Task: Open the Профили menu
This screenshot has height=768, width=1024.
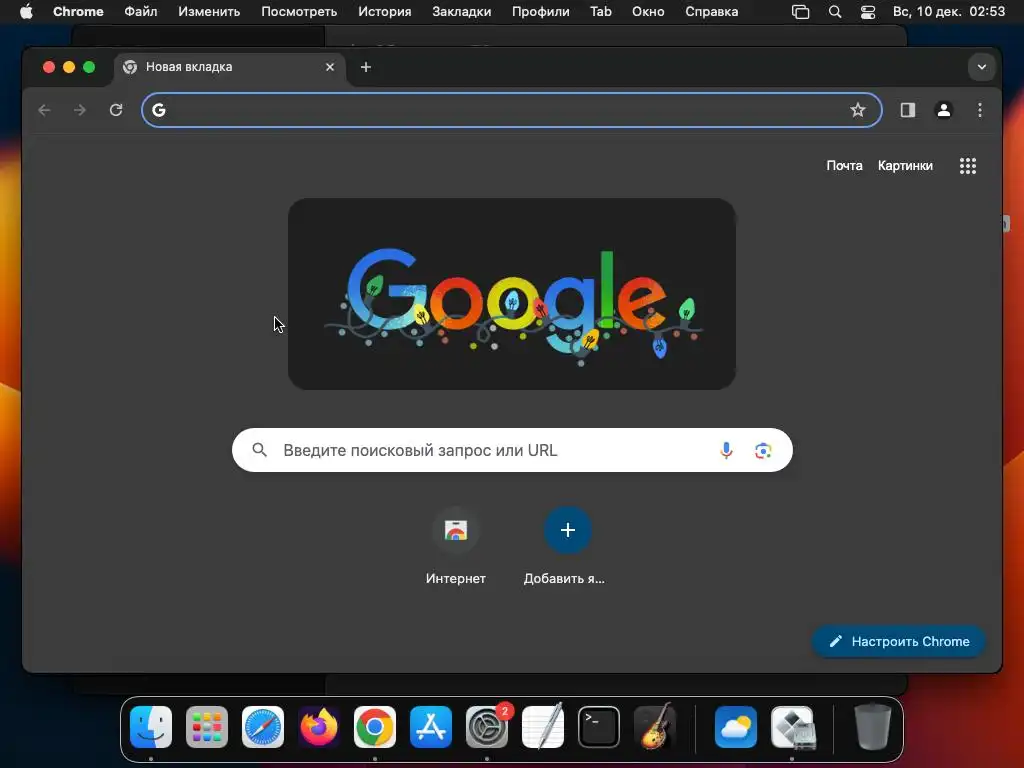Action: point(540,12)
